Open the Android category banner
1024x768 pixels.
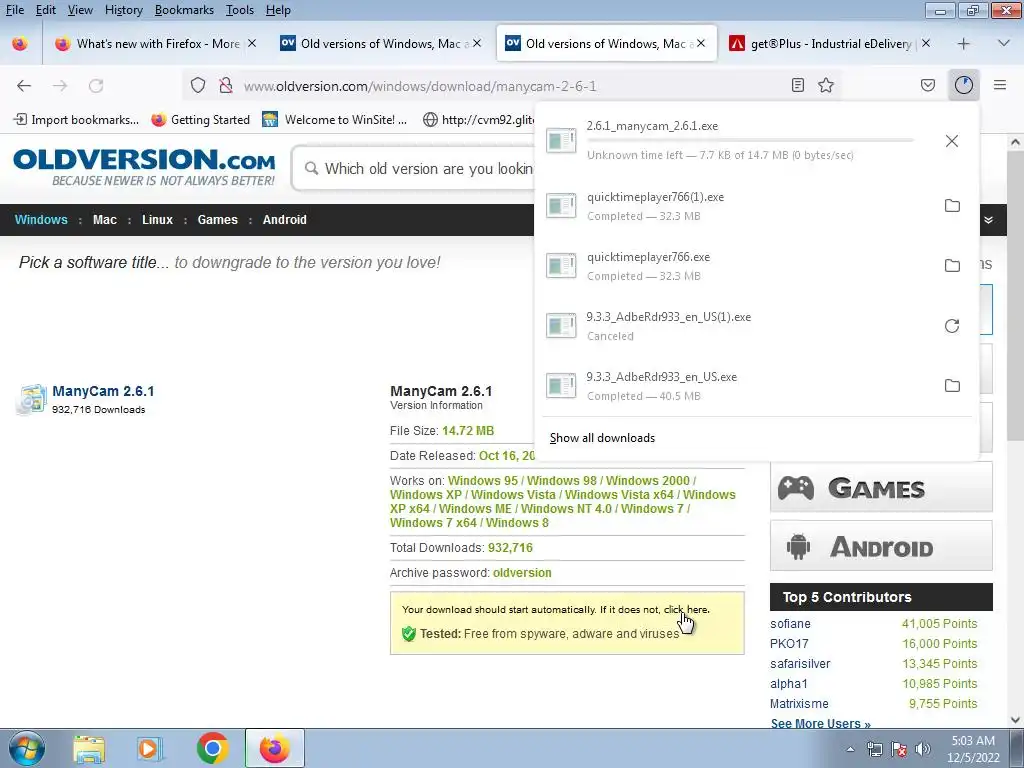pos(881,546)
